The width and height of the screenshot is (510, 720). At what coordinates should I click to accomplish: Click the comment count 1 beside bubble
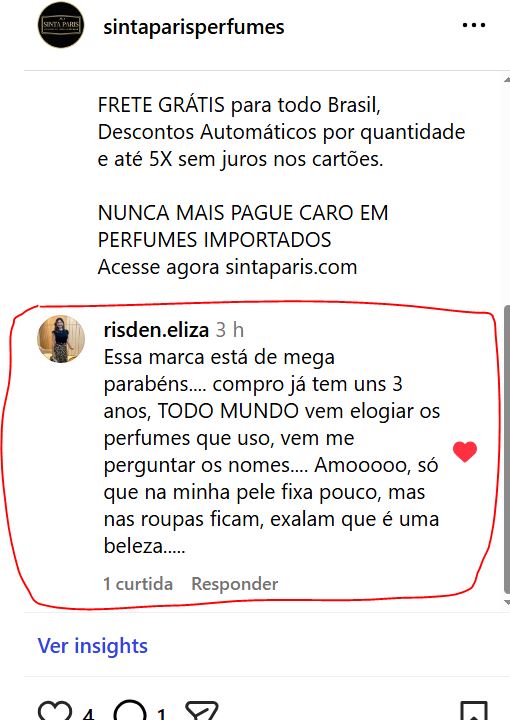click(161, 713)
